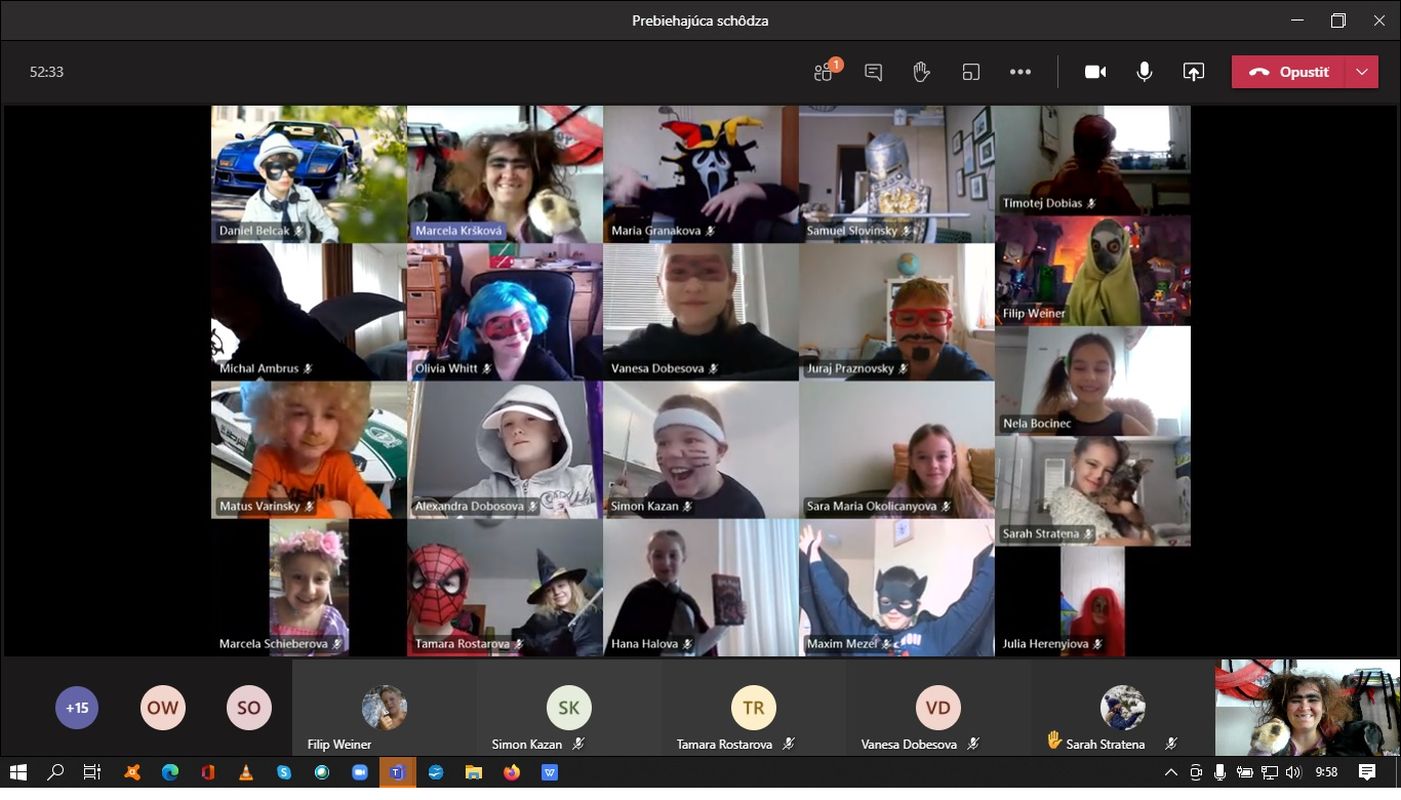The width and height of the screenshot is (1401, 800).
Task: Expand the Opustit dropdown arrow
Action: coord(1361,72)
